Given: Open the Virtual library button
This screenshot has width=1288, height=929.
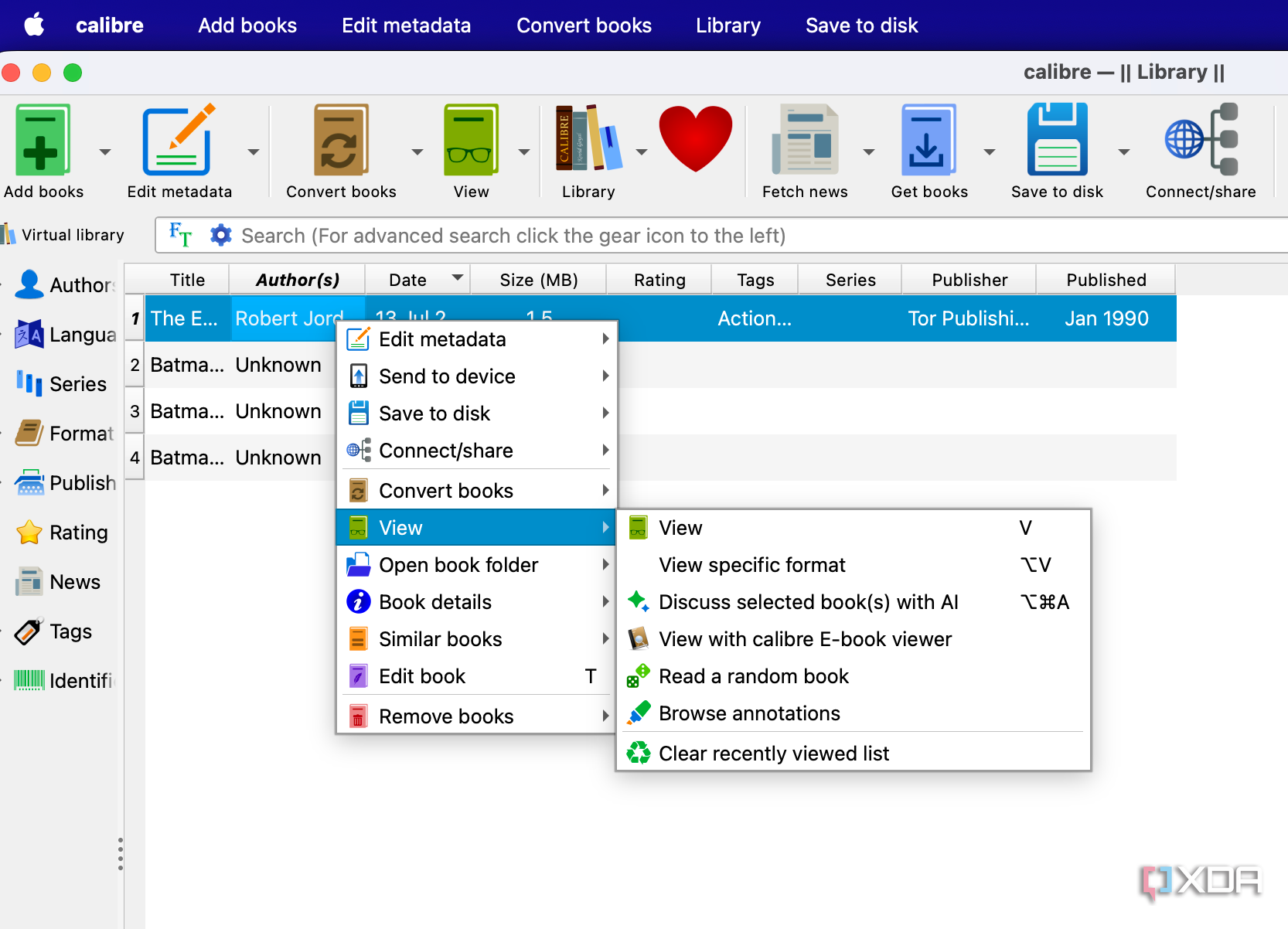Looking at the screenshot, I should (63, 235).
